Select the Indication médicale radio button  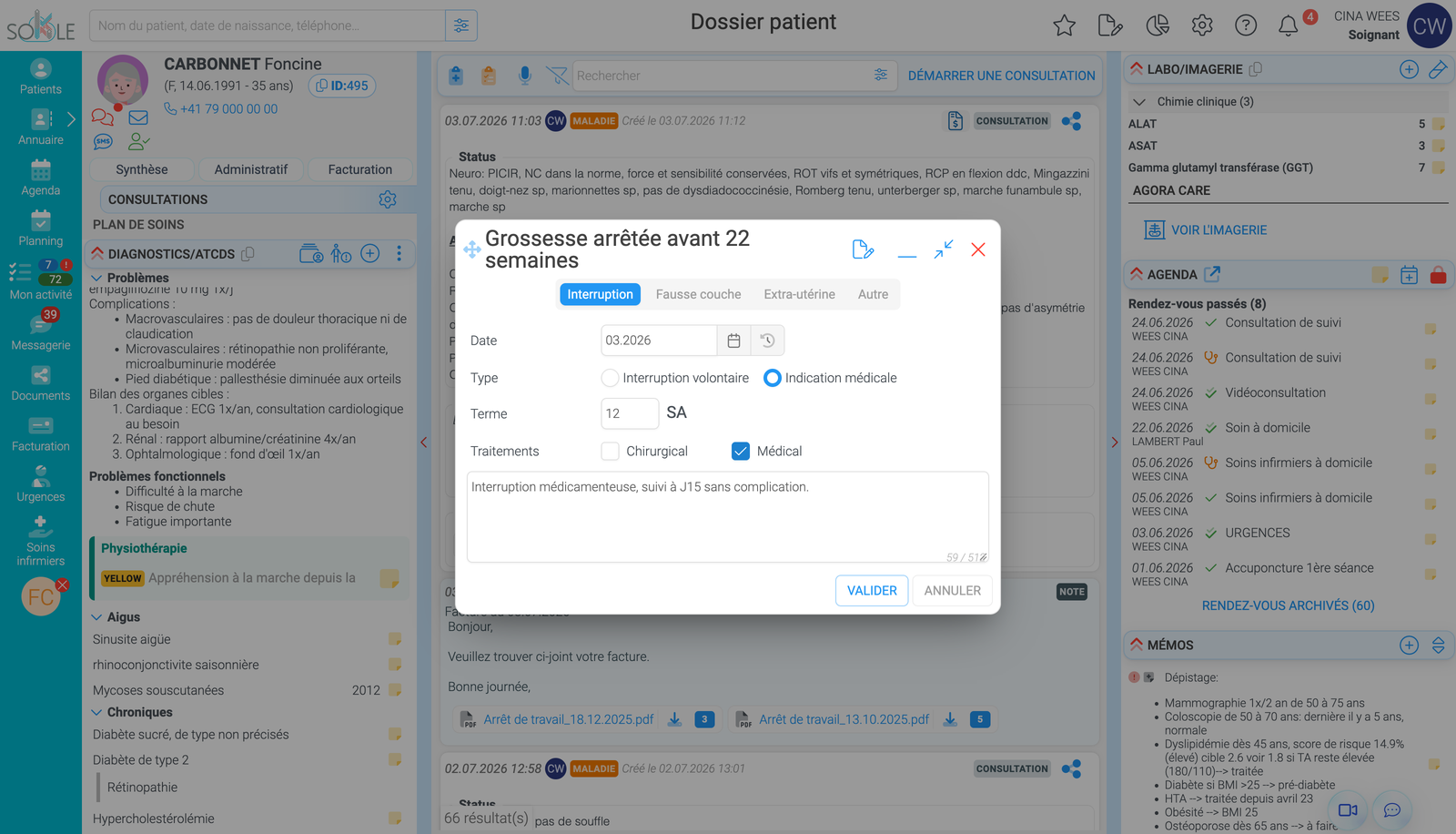pos(772,378)
